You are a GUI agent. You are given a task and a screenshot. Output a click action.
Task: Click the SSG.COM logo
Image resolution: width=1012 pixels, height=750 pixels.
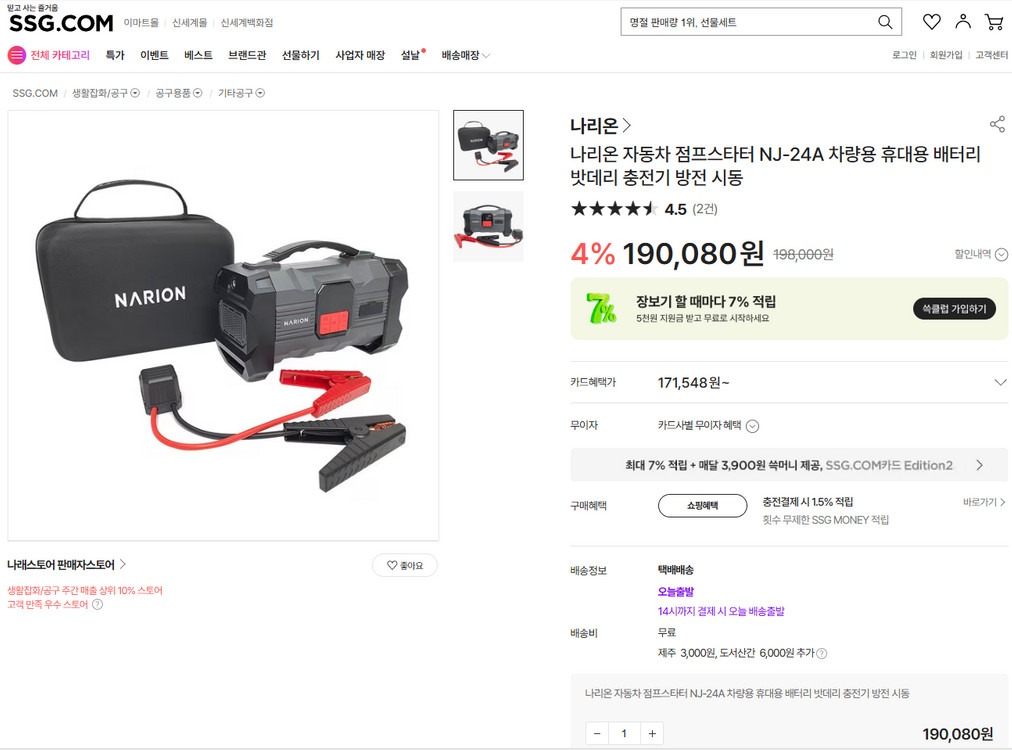coord(60,22)
